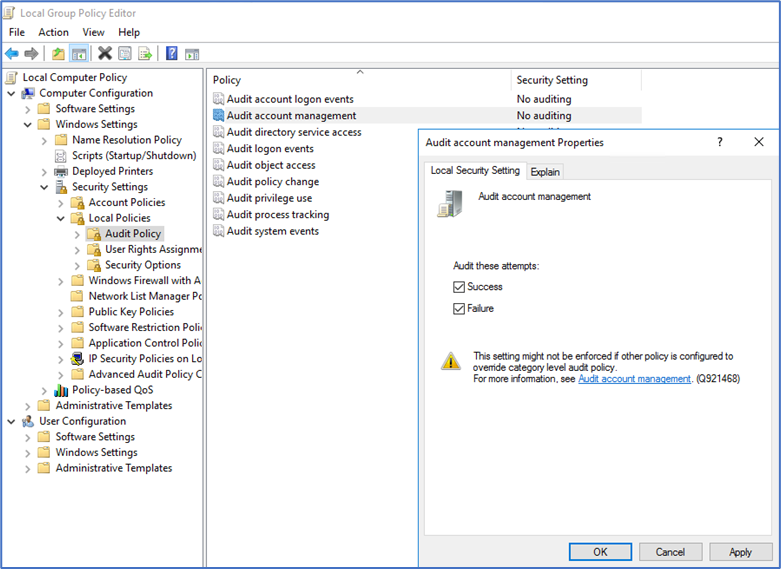Open the Audit account management help link
Screen dimensions: 781x569
point(634,379)
